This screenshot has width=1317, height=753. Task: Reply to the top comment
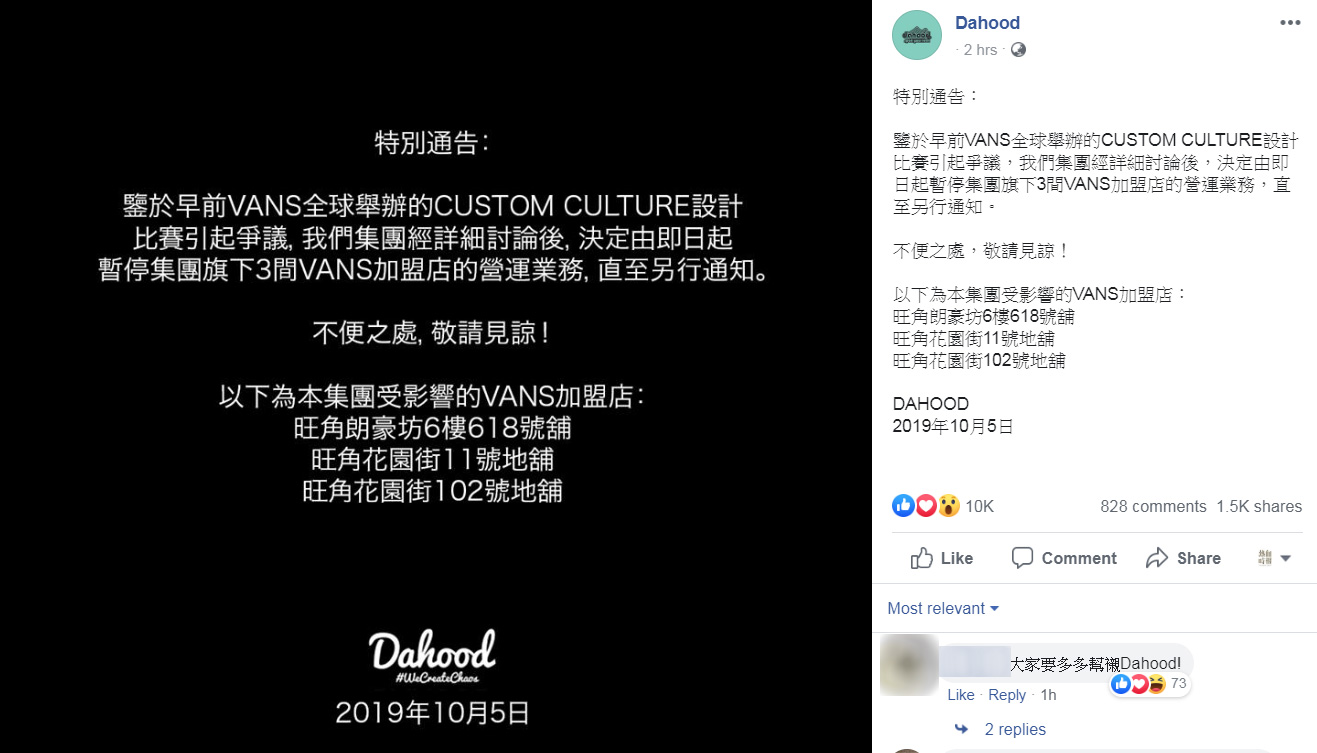click(x=1007, y=695)
